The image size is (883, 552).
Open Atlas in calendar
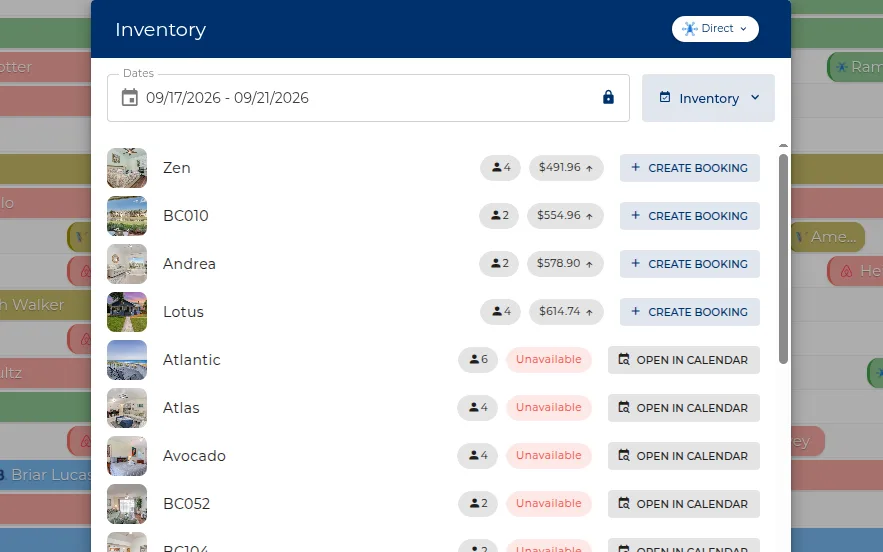coord(684,408)
